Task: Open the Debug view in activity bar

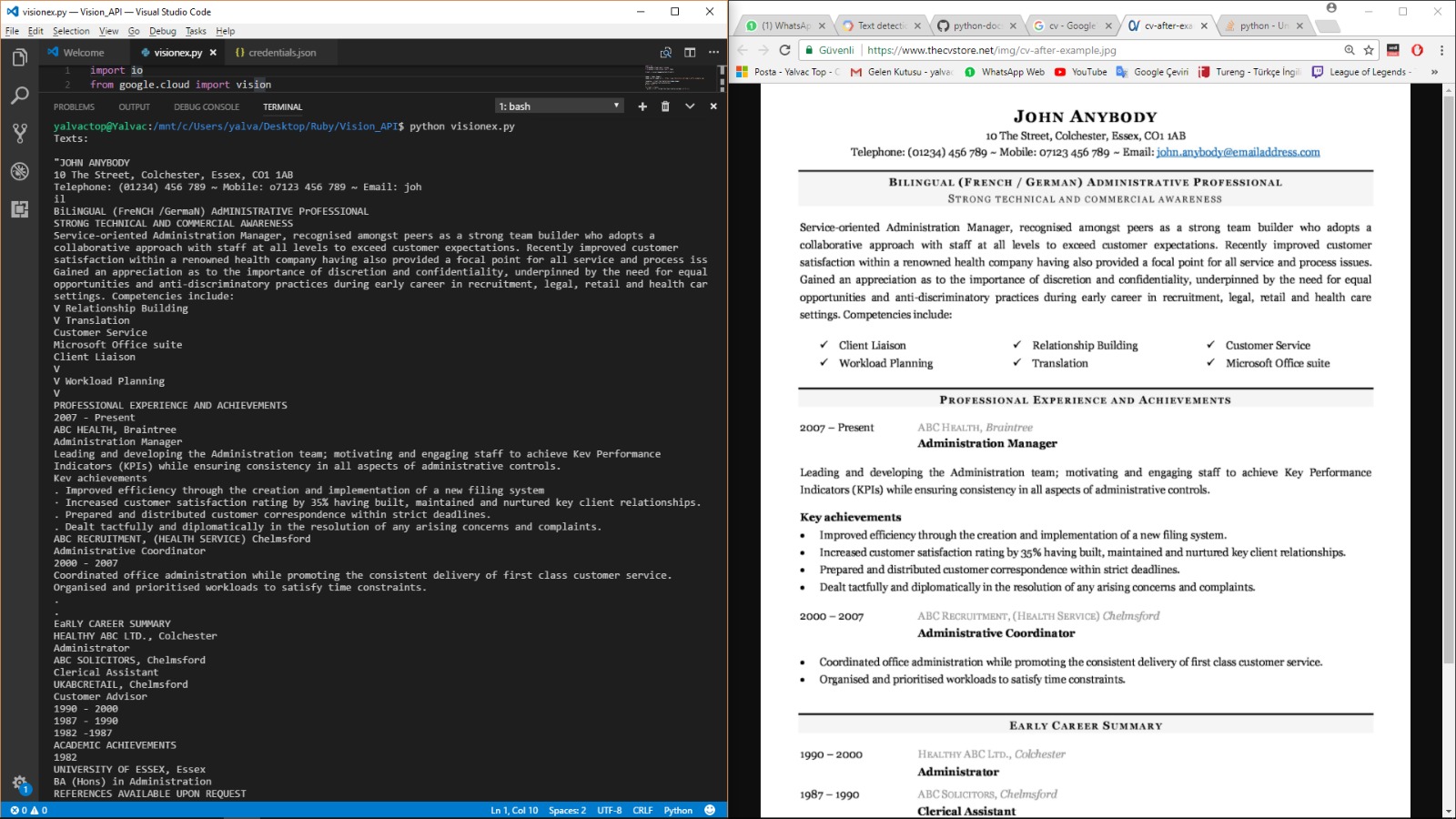Action: click(x=19, y=171)
